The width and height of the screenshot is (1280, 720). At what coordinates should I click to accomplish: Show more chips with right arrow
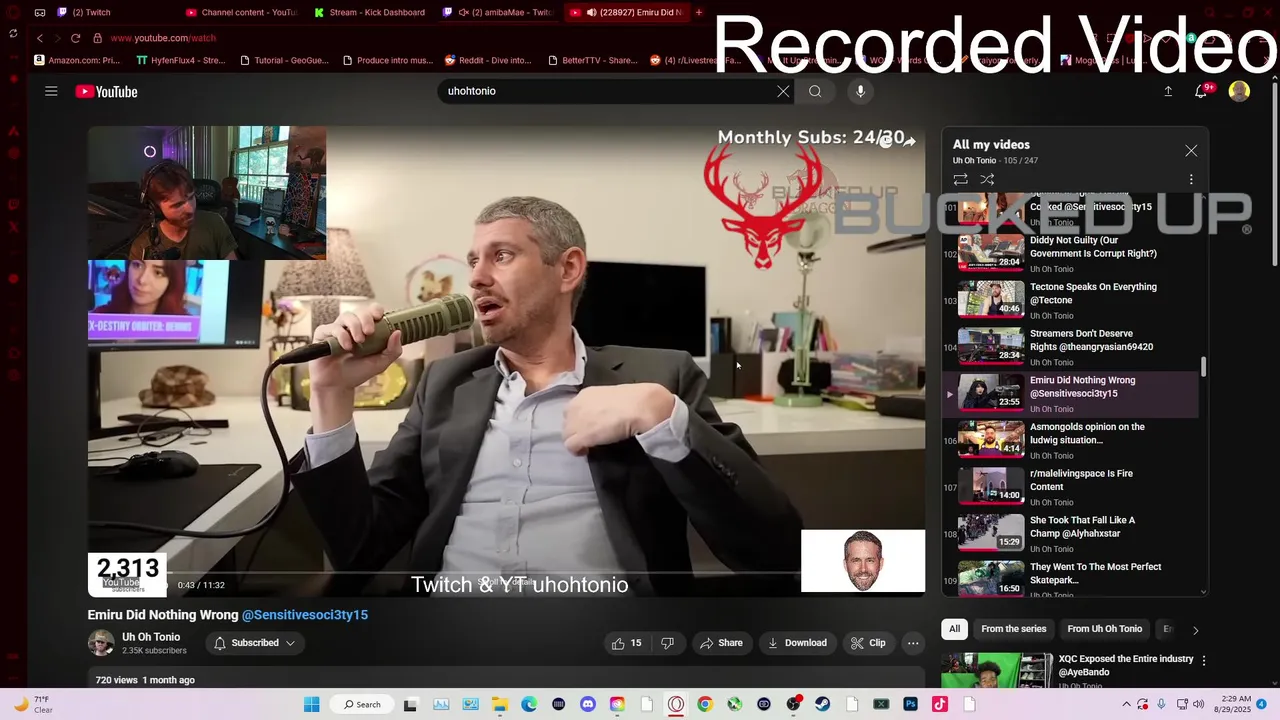pyautogui.click(x=1195, y=630)
